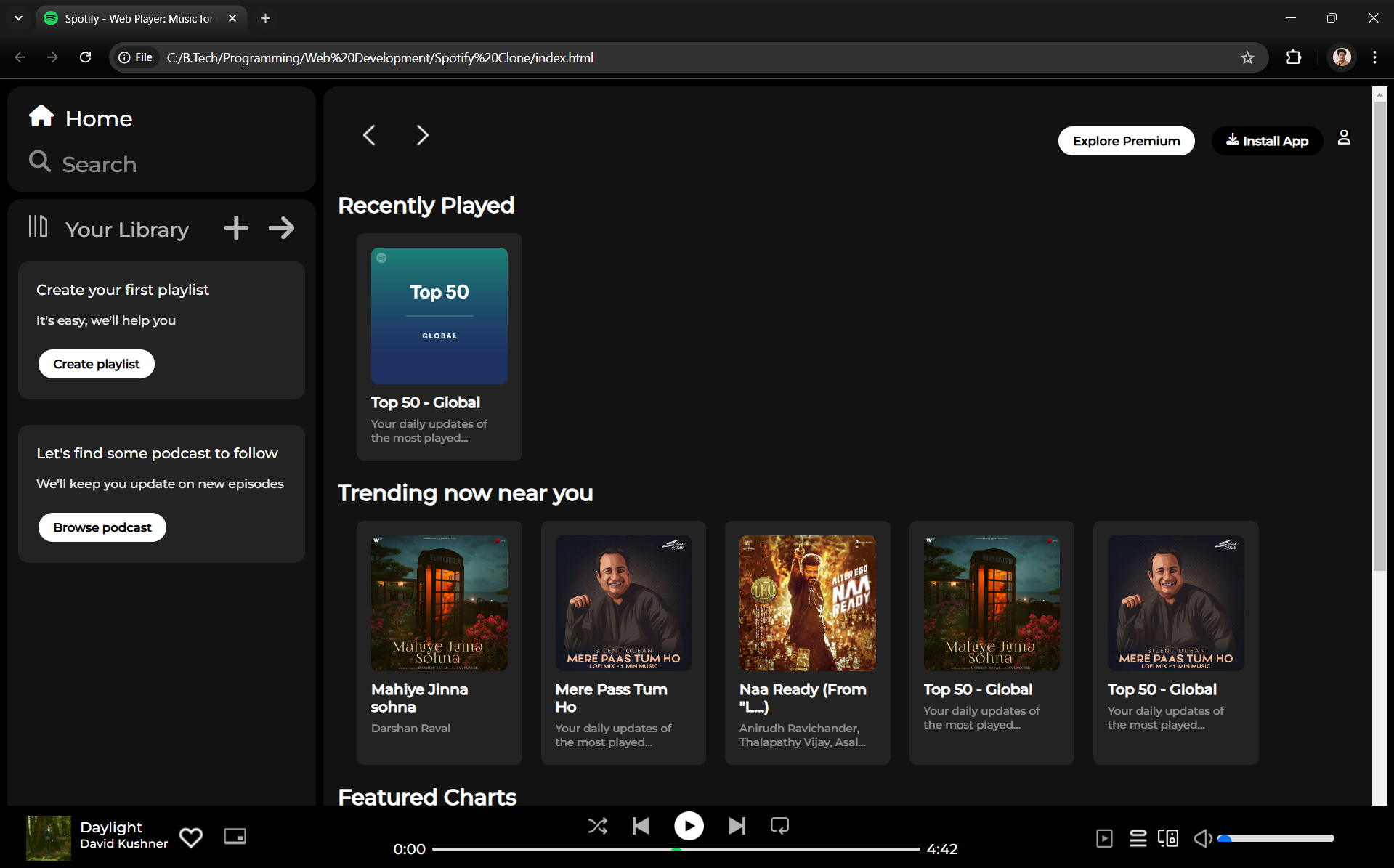Screen dimensions: 1394x868
Task: Mute the volume speaker icon
Action: coord(1202,838)
